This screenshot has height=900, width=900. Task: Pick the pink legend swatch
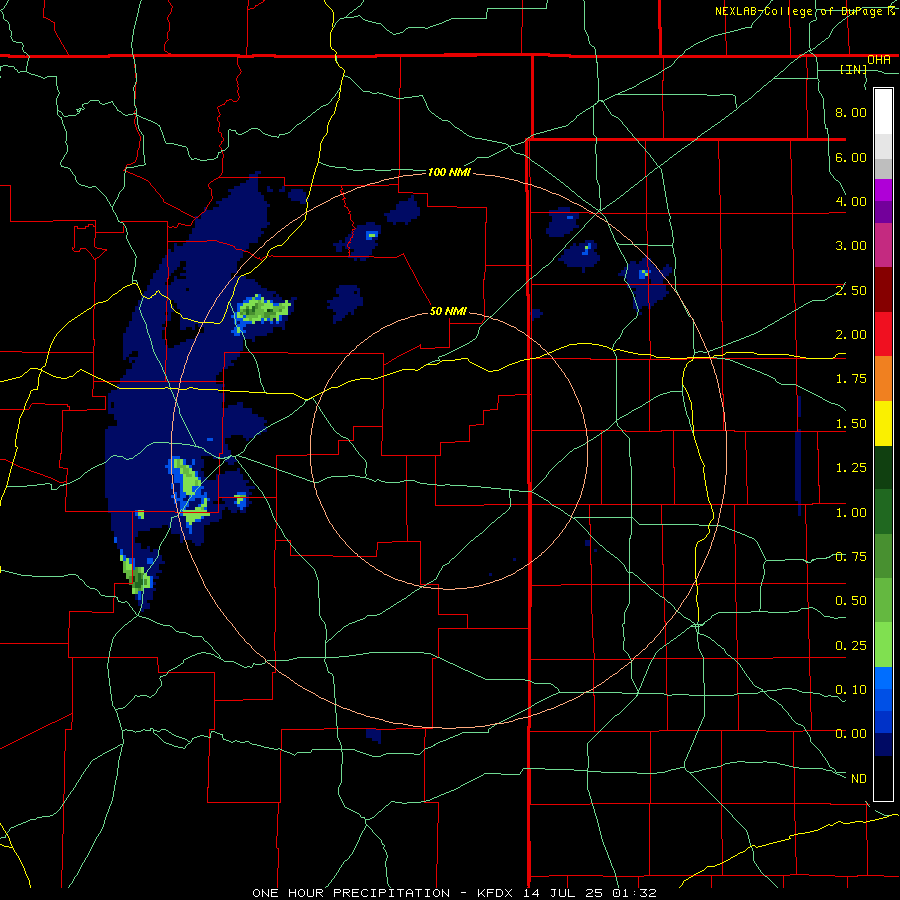tap(883, 245)
